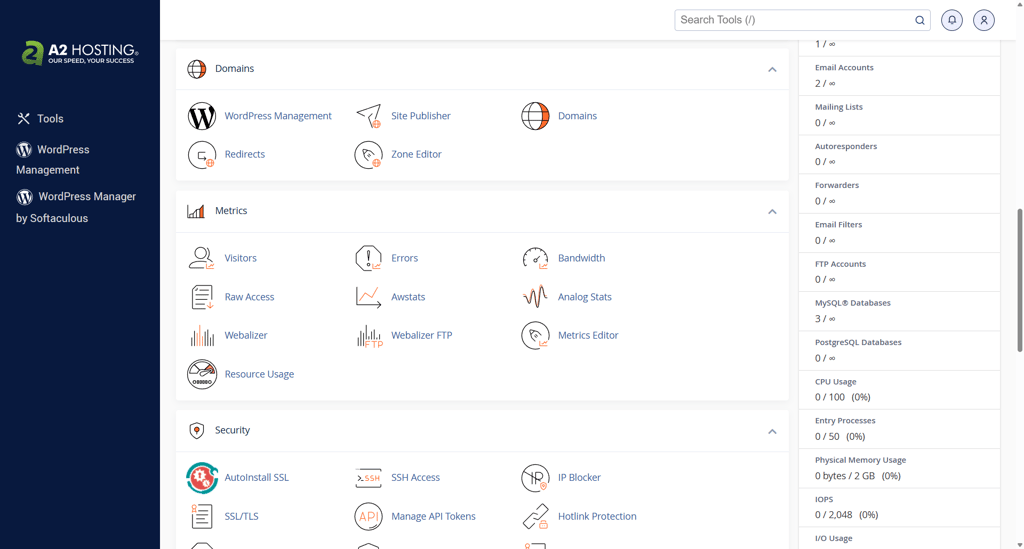Open the Analog Stats waveform icon
1024x549 pixels.
pyautogui.click(x=535, y=297)
